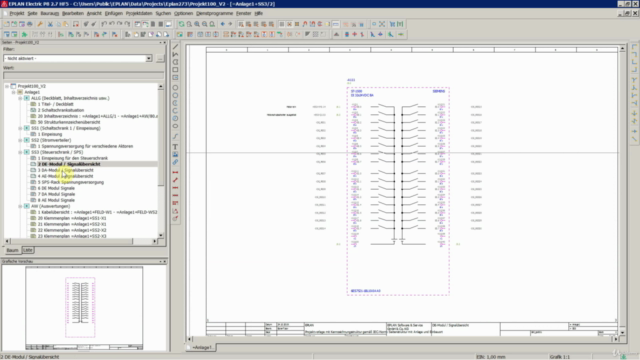The image size is (640, 360).
Task: Collapse the SS1 Schaltschrank node
Action: click(x=20, y=128)
